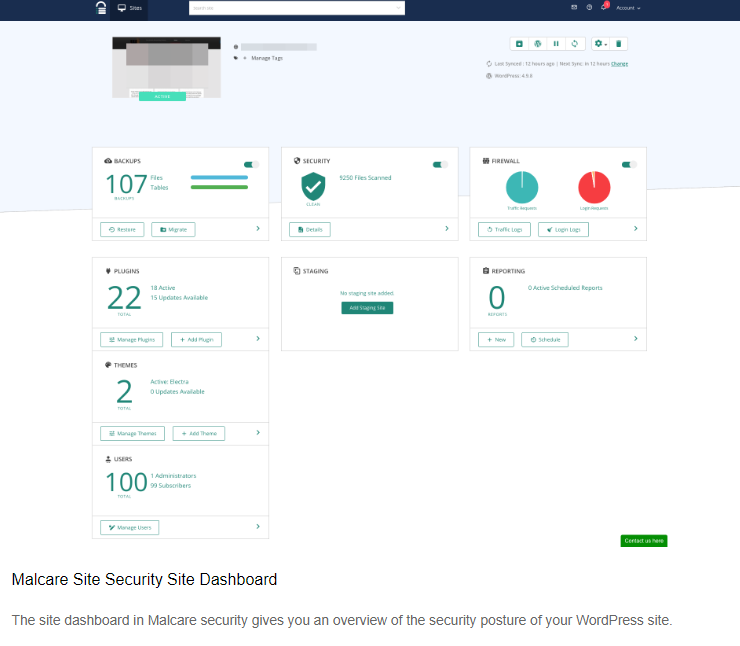
Task: Click the sync now refresh icon
Action: point(575,44)
